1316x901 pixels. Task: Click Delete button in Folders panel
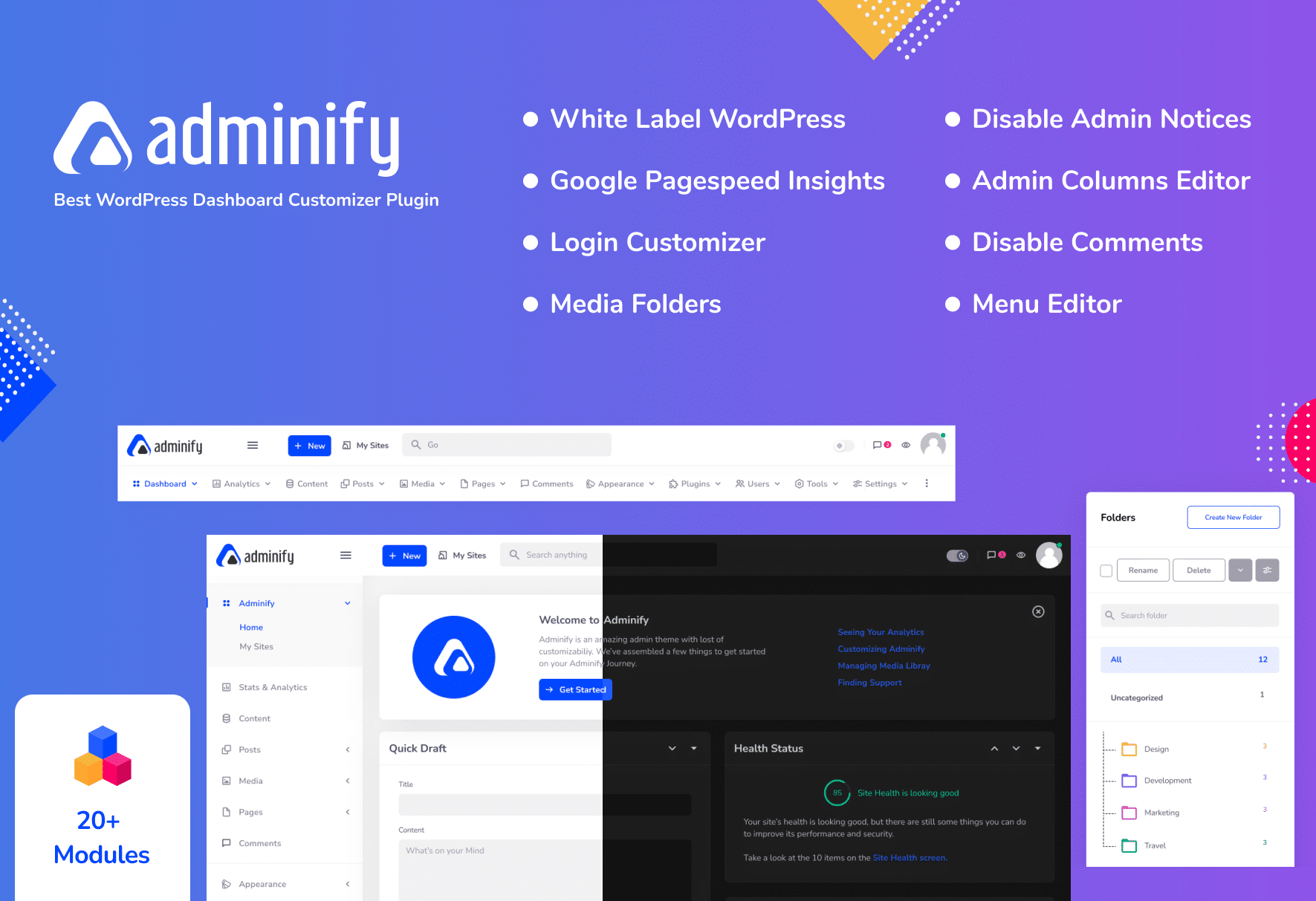(1199, 570)
